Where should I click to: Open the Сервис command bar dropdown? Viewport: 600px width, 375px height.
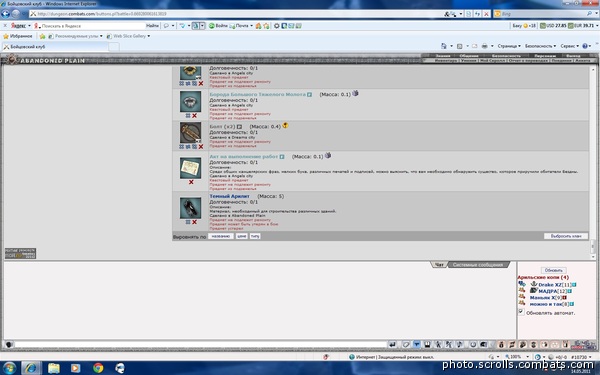click(570, 46)
